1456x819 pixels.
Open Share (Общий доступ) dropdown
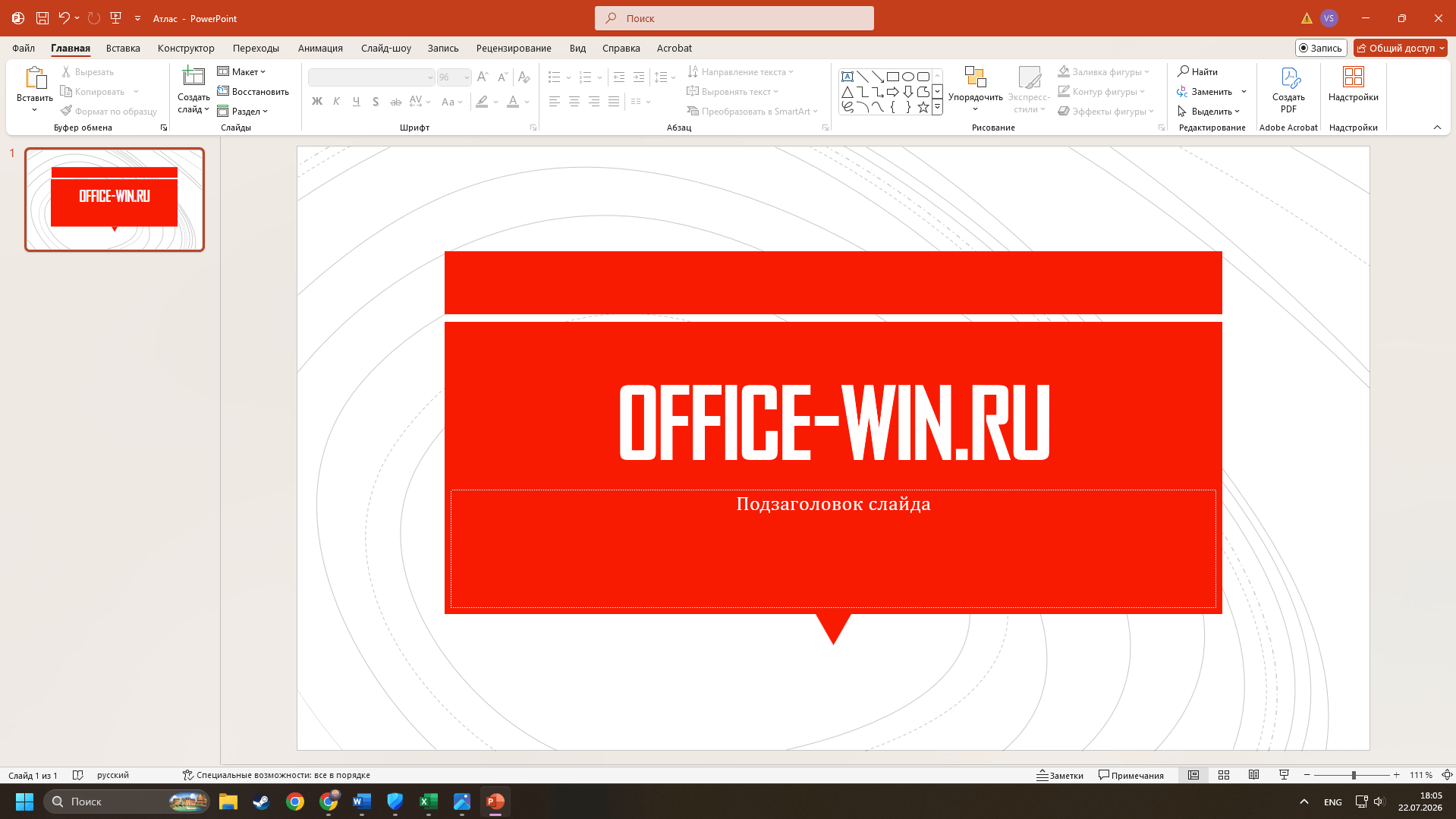[x=1401, y=48]
